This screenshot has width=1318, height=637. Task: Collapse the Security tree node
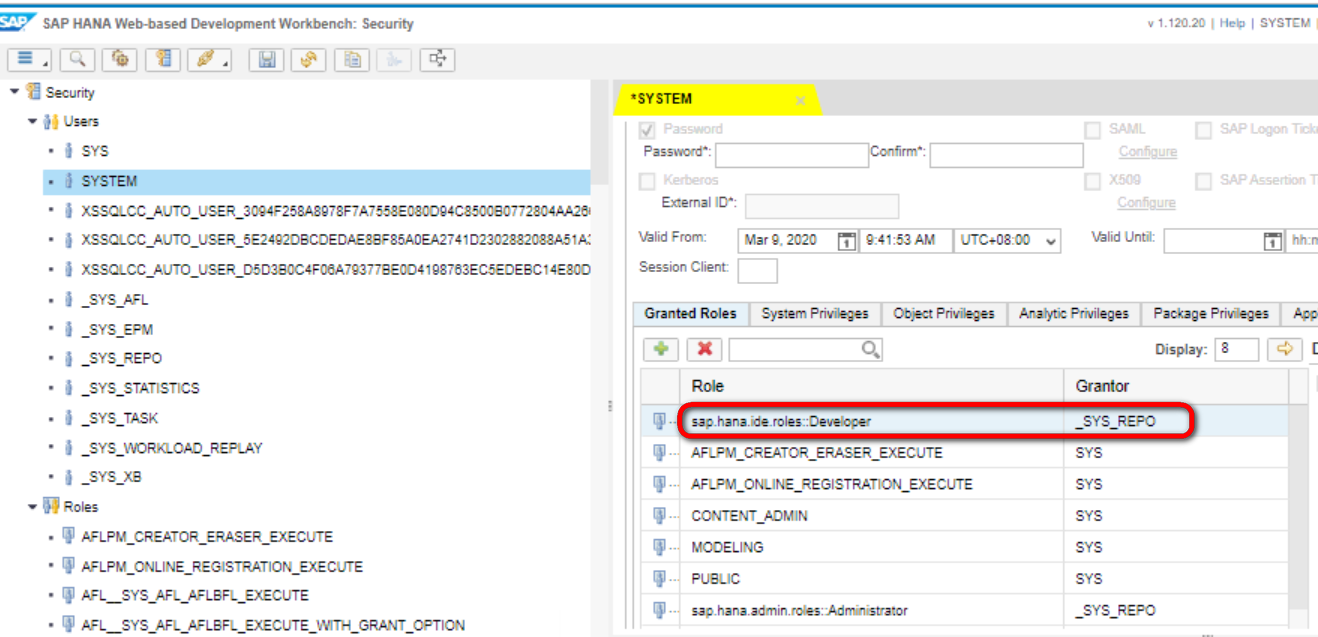point(14,92)
